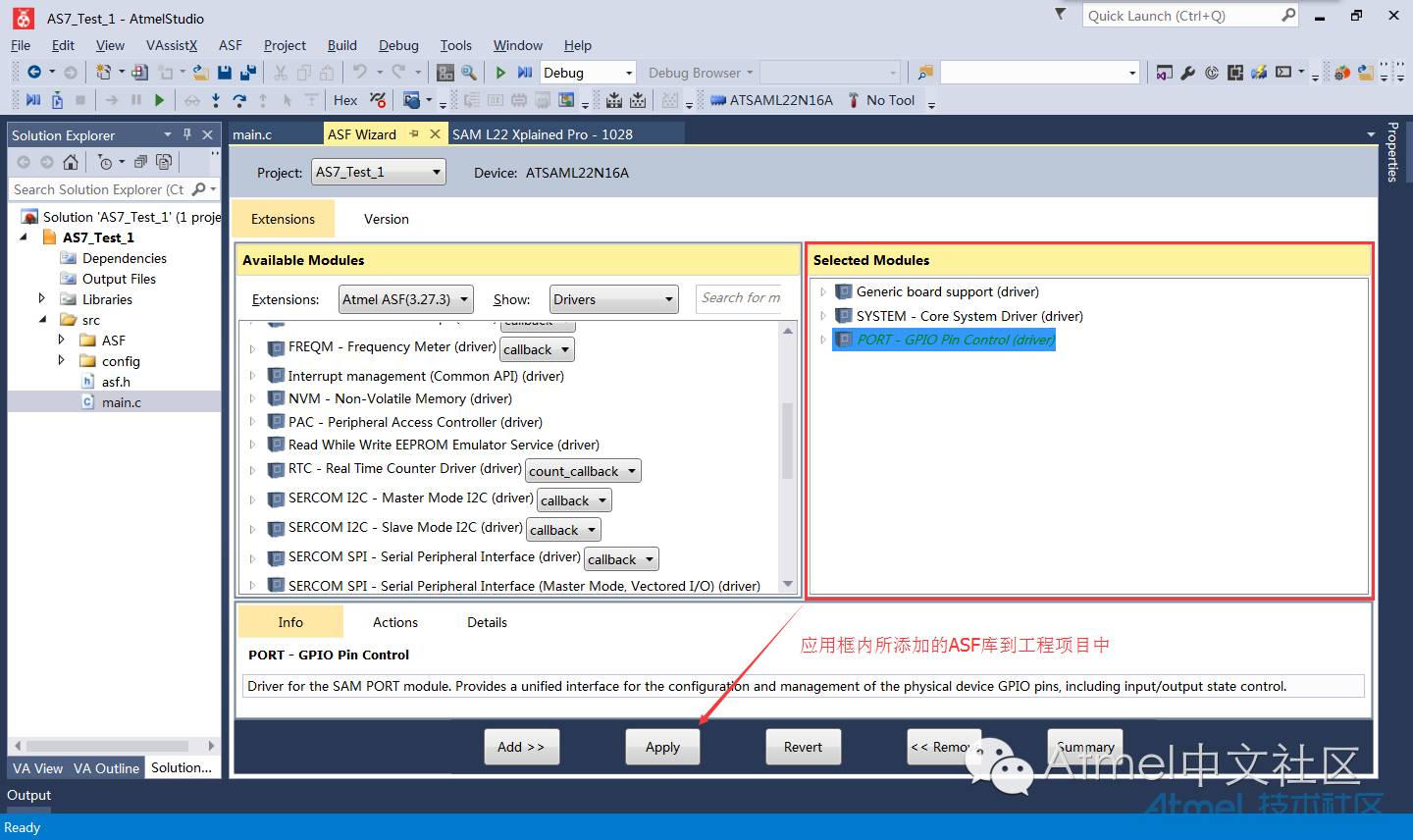Open the Extensions Atmel ASF(3.27.3) dropdown
The height and width of the screenshot is (840, 1413).
click(406, 299)
